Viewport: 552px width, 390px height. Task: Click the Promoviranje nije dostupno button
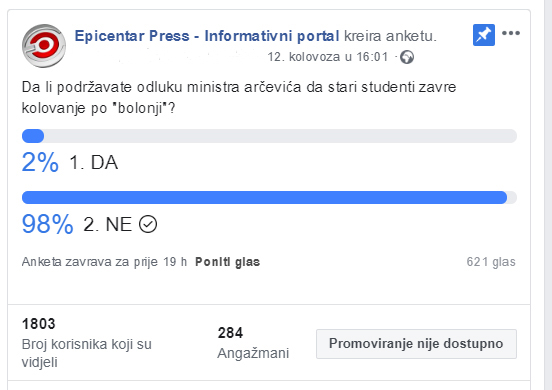pos(416,344)
